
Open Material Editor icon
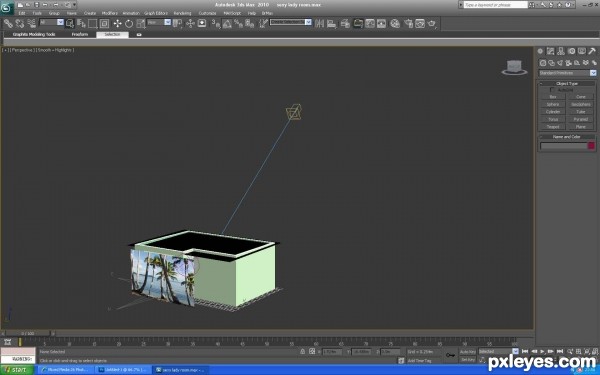click(x=395, y=24)
